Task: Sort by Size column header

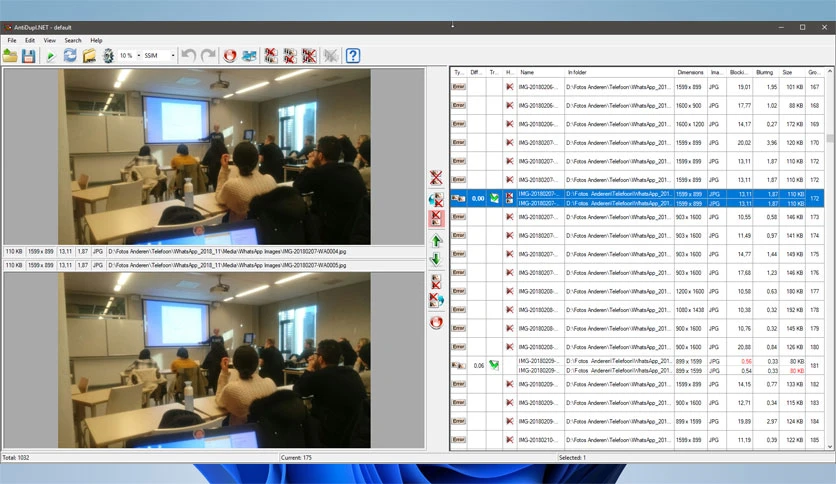Action: (x=792, y=72)
